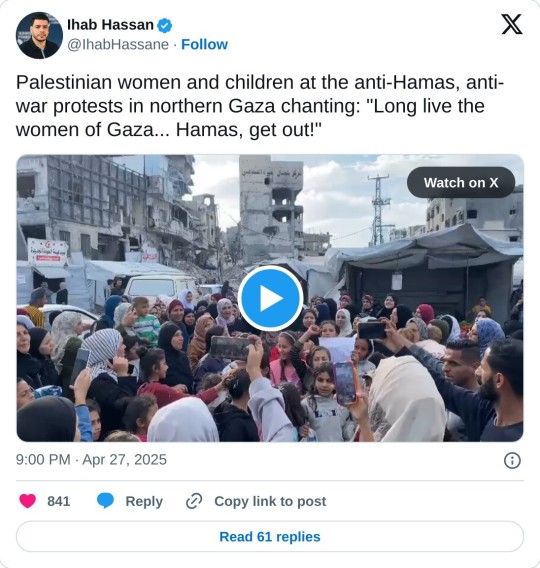This screenshot has width=540, height=568.
Task: Click the chain link icon
Action: pyautogui.click(x=194, y=501)
